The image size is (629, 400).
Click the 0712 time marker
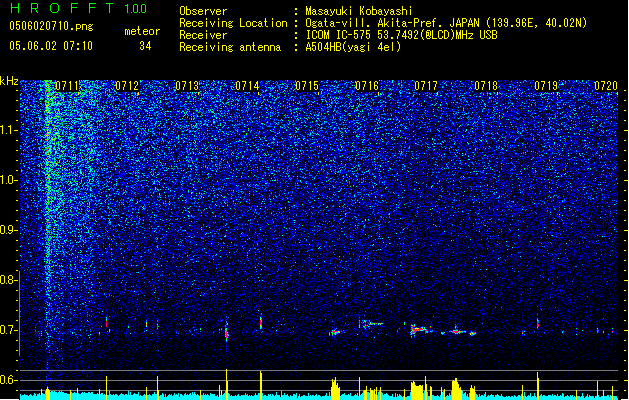(x=127, y=86)
